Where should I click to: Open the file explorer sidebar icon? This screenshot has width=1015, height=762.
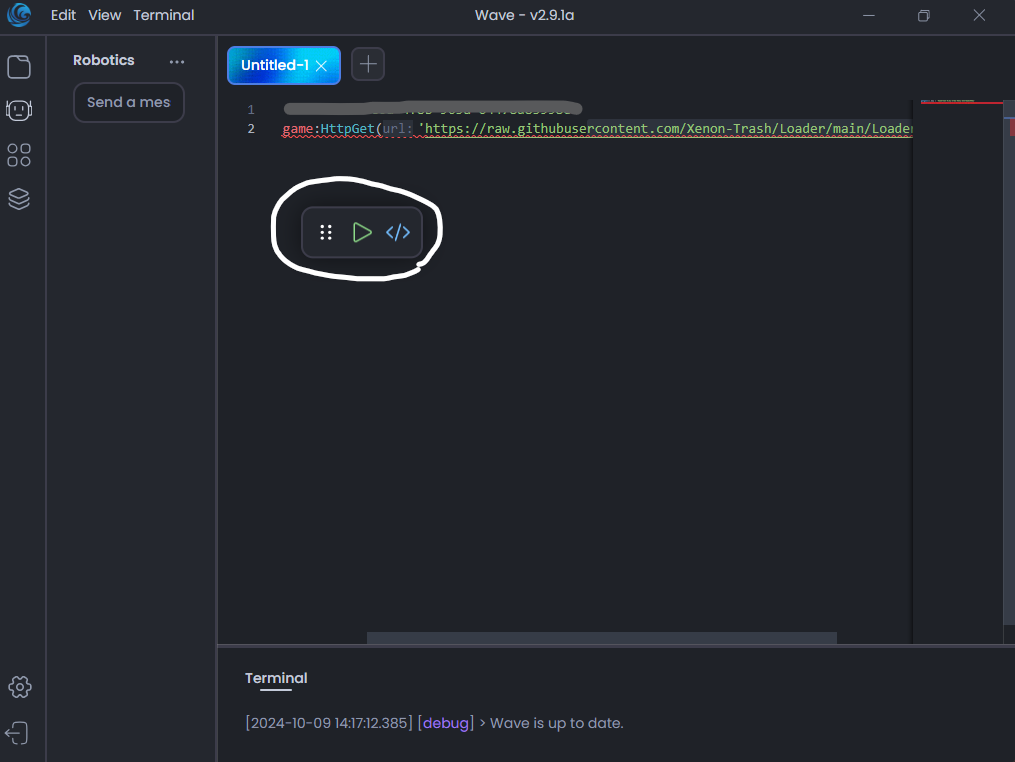(19, 67)
